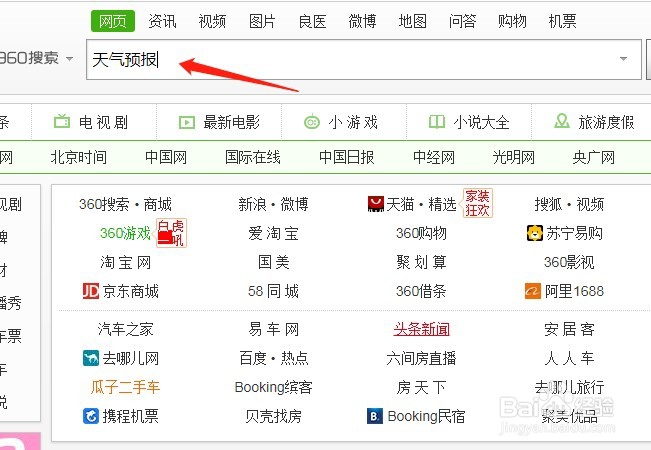Open the 360影视 link

[569, 262]
